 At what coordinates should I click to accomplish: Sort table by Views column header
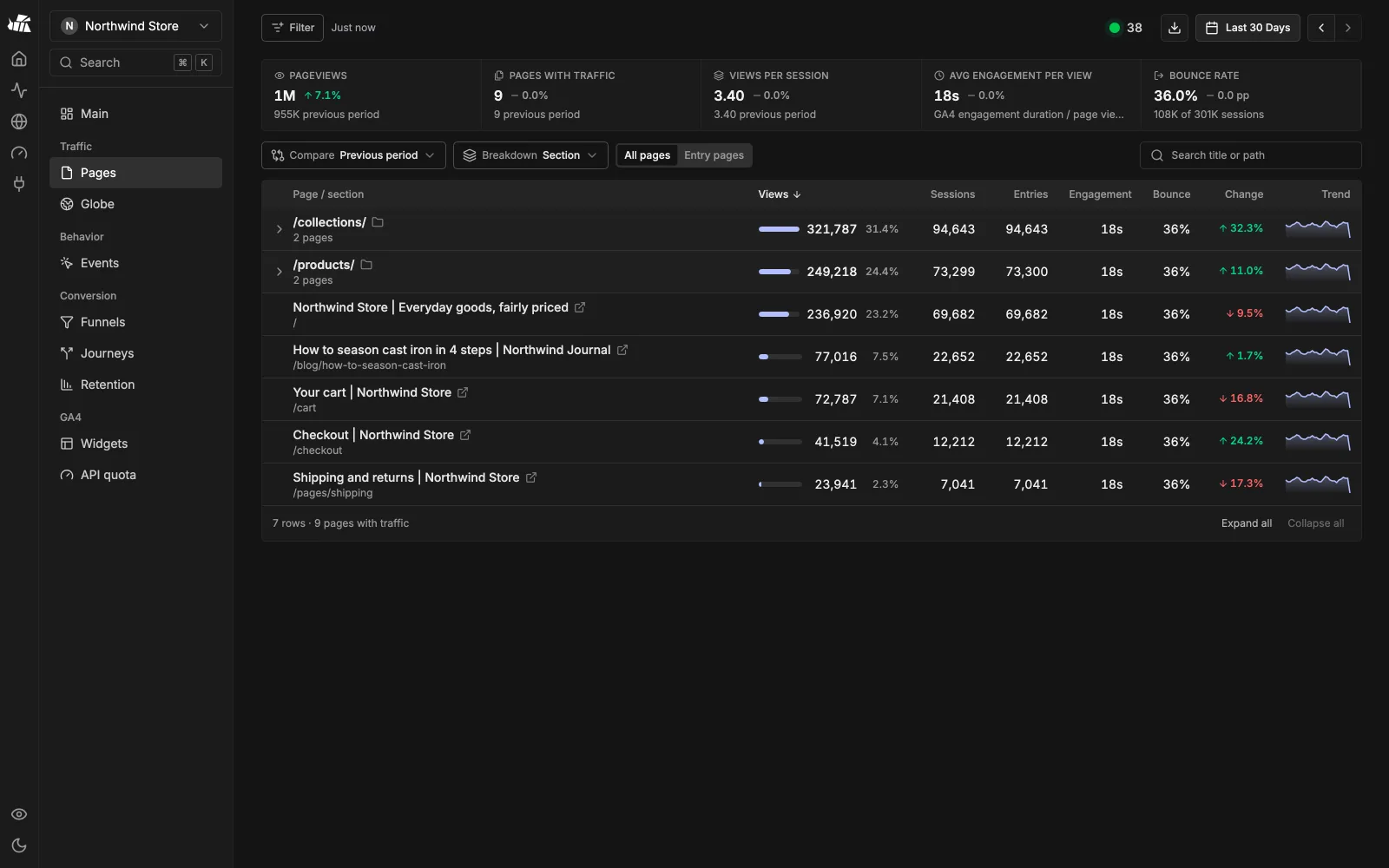[x=779, y=194]
